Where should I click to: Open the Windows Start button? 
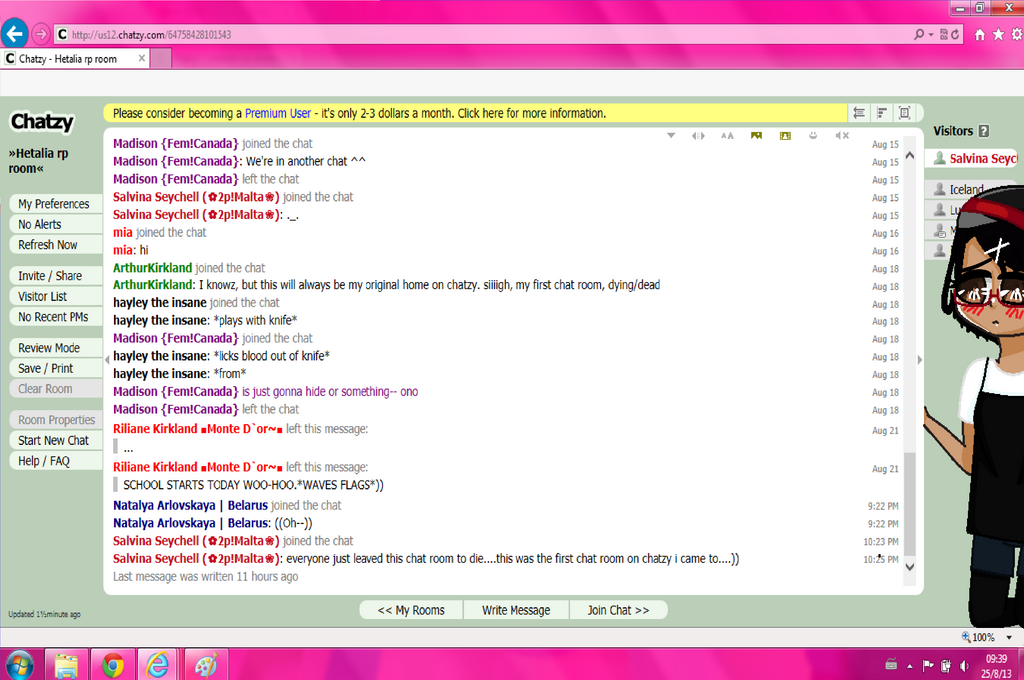point(20,665)
